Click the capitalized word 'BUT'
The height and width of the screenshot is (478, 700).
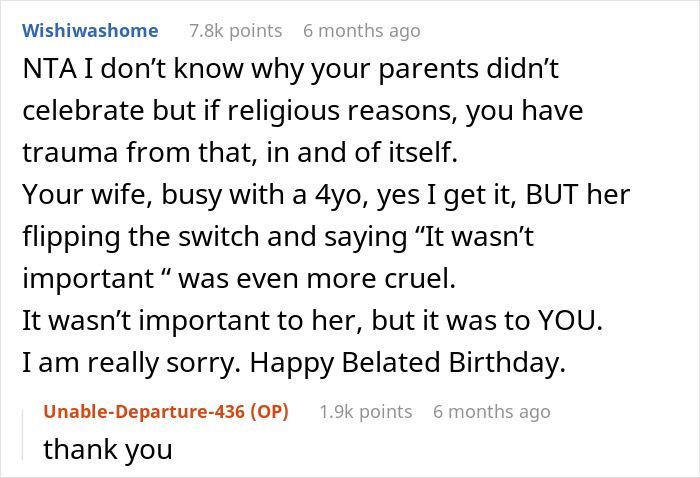click(x=494, y=198)
